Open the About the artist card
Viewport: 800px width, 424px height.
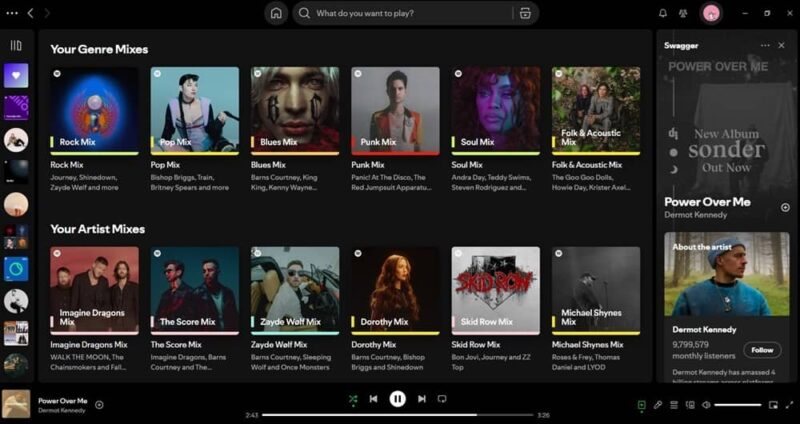tap(727, 305)
